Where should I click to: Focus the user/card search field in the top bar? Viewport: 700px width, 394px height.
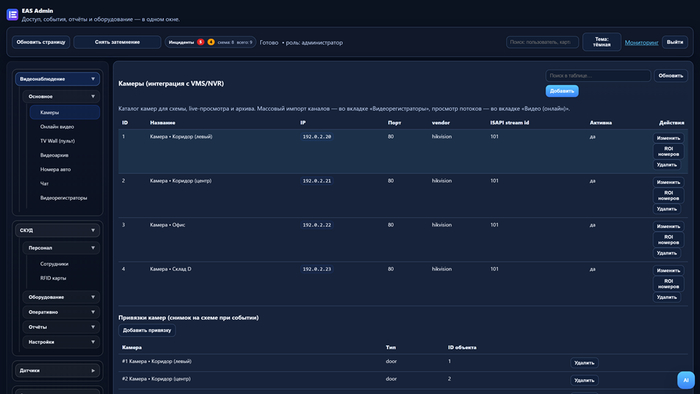pos(542,42)
